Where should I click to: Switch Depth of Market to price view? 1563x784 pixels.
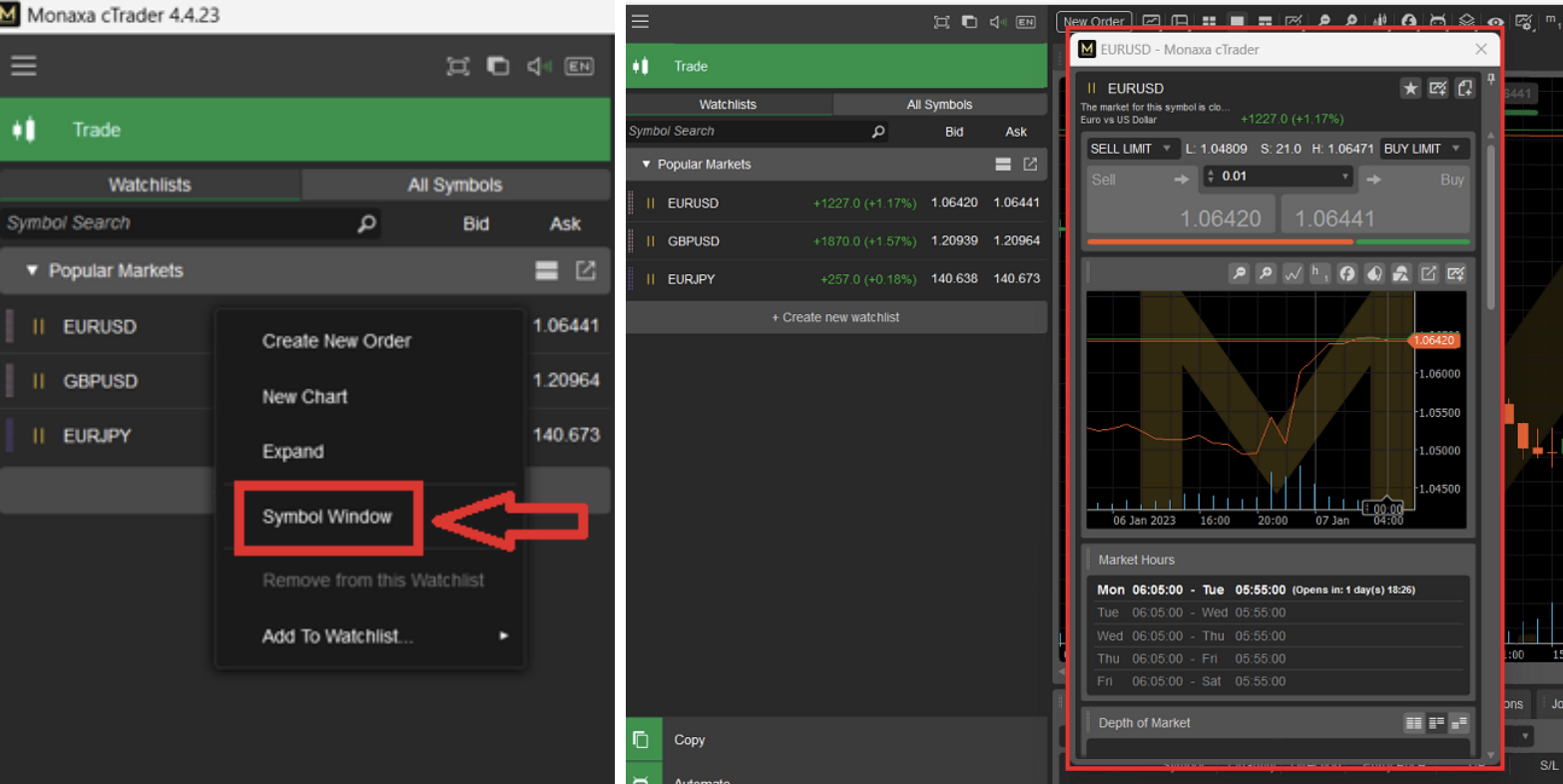click(1436, 723)
